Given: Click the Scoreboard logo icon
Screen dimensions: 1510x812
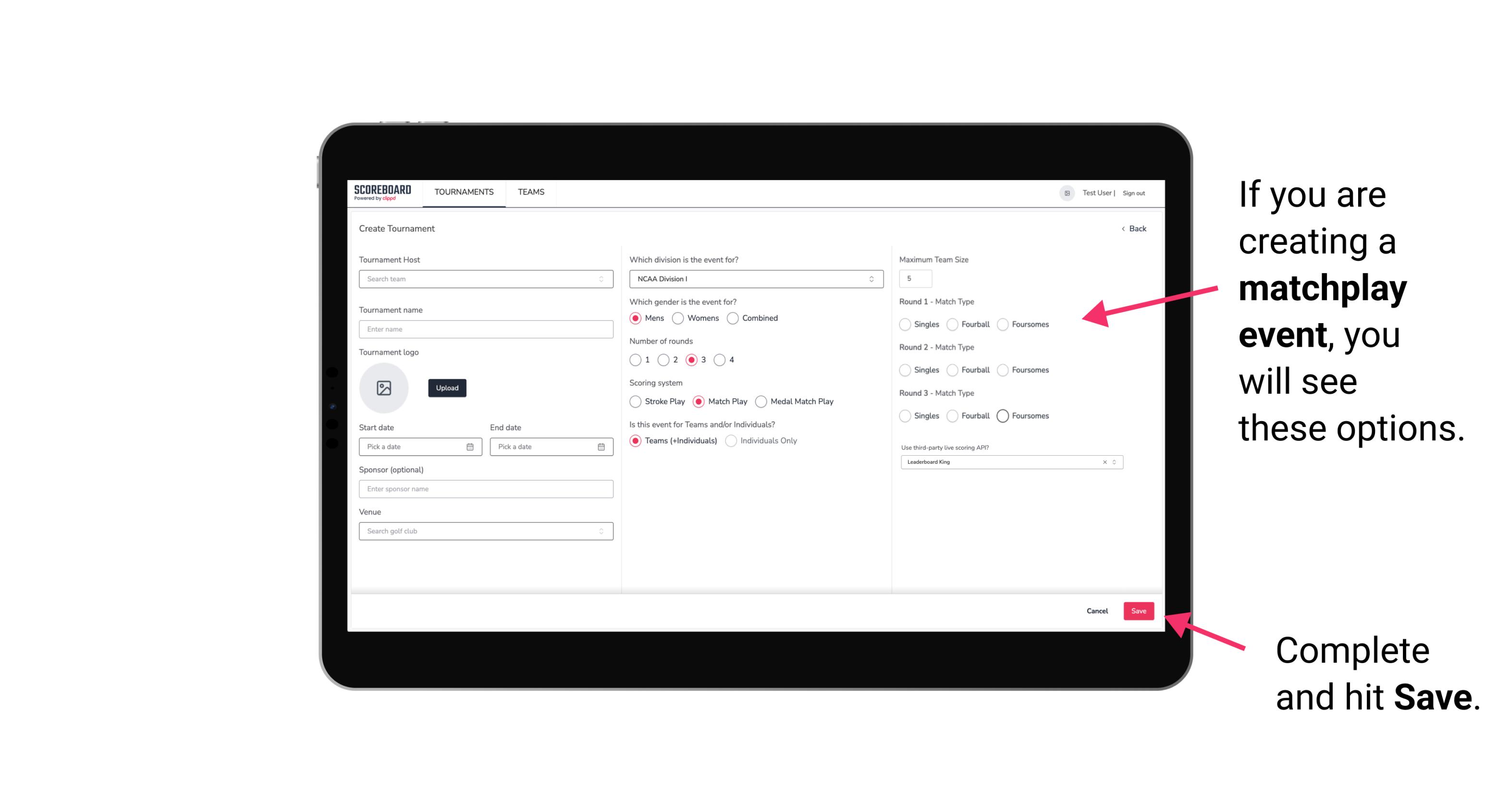Looking at the screenshot, I should 384,192.
